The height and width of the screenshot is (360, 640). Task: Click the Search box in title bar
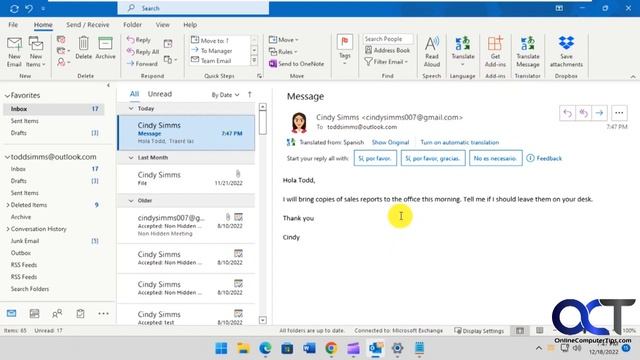(x=193, y=8)
